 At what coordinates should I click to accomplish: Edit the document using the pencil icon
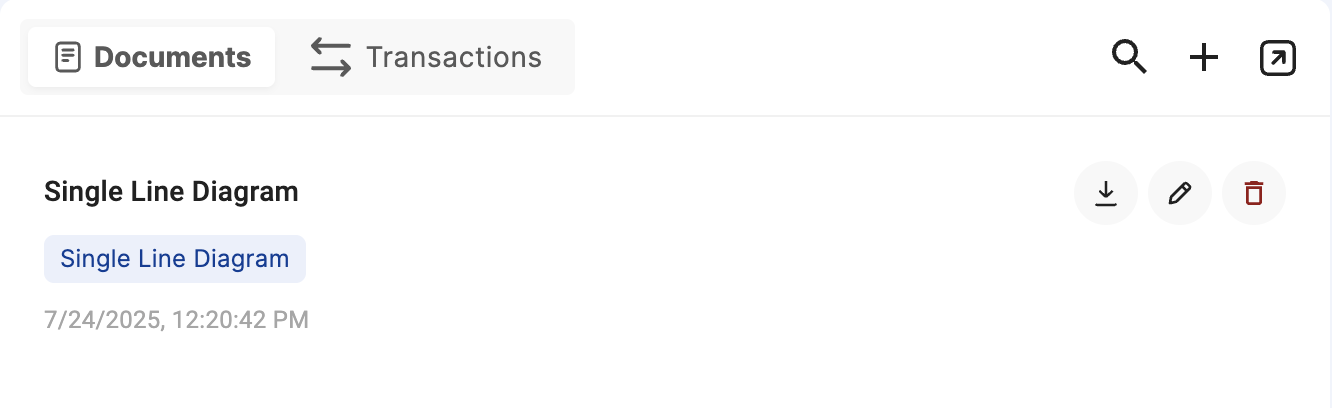click(1180, 193)
